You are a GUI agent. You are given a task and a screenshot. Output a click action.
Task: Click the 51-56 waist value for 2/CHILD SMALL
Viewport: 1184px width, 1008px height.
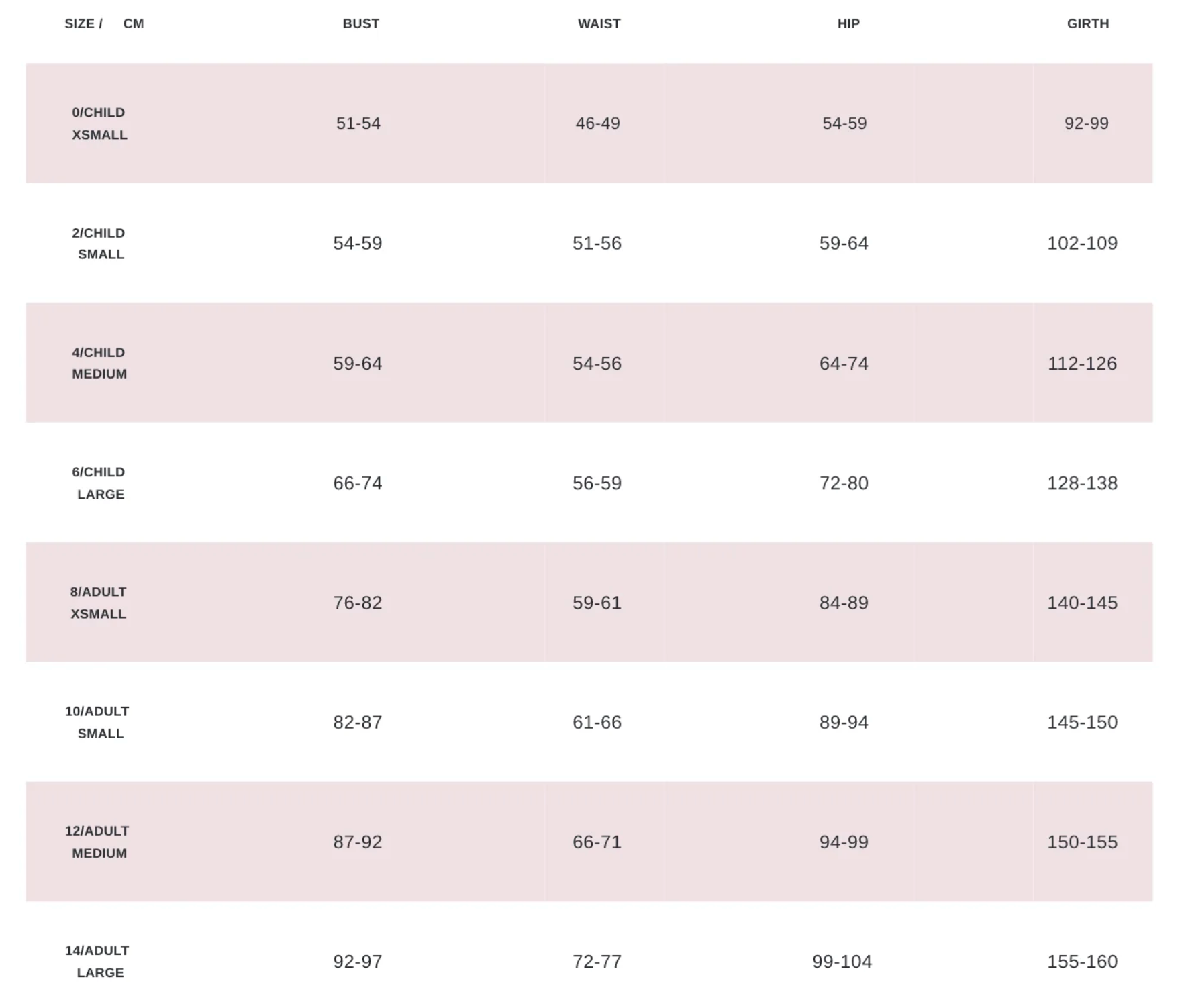pyautogui.click(x=597, y=243)
